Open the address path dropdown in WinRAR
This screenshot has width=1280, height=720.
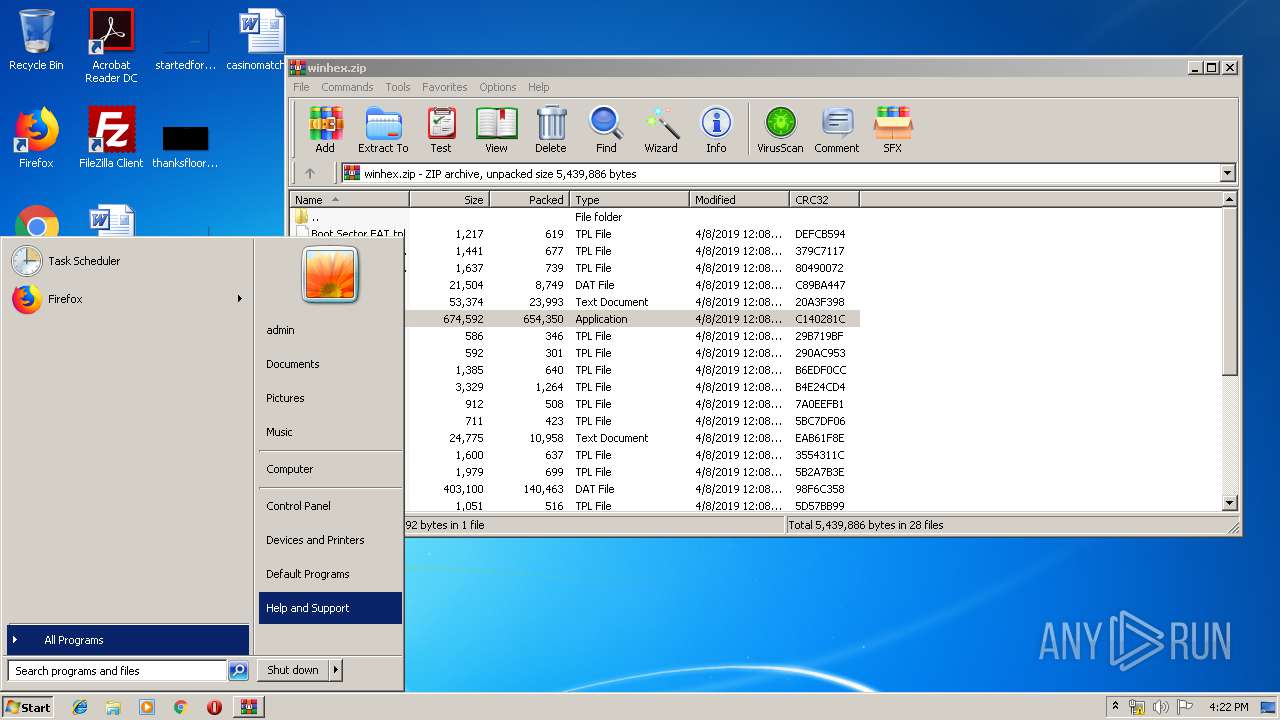pyautogui.click(x=1228, y=173)
